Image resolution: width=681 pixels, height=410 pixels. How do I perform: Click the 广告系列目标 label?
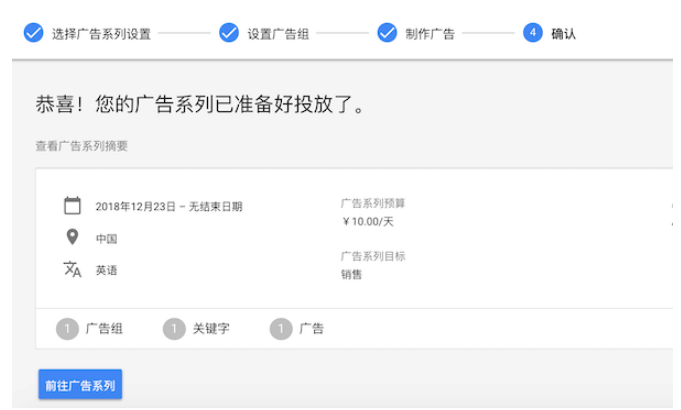point(373,256)
